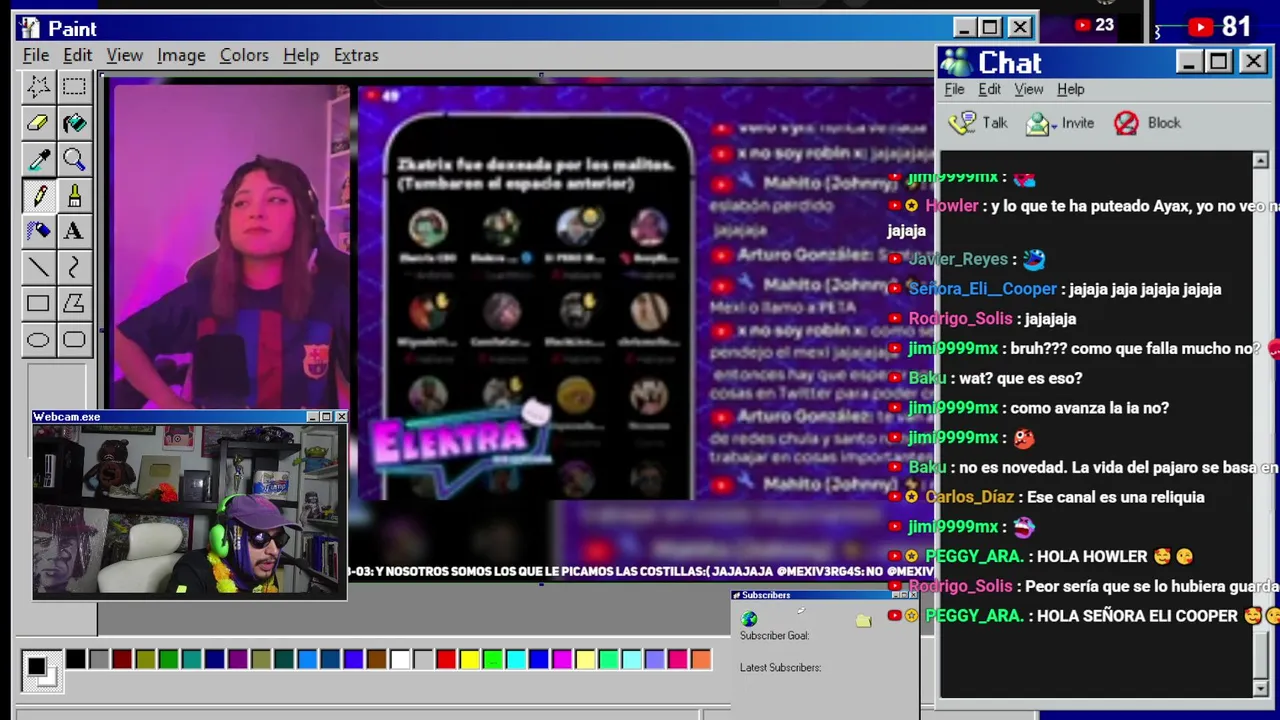The height and width of the screenshot is (720, 1280).
Task: Open the Paint Help menu
Action: 301,55
